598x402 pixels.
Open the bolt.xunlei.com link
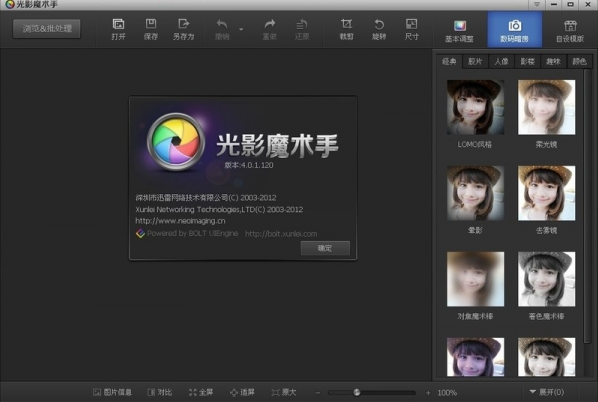[x=281, y=234]
